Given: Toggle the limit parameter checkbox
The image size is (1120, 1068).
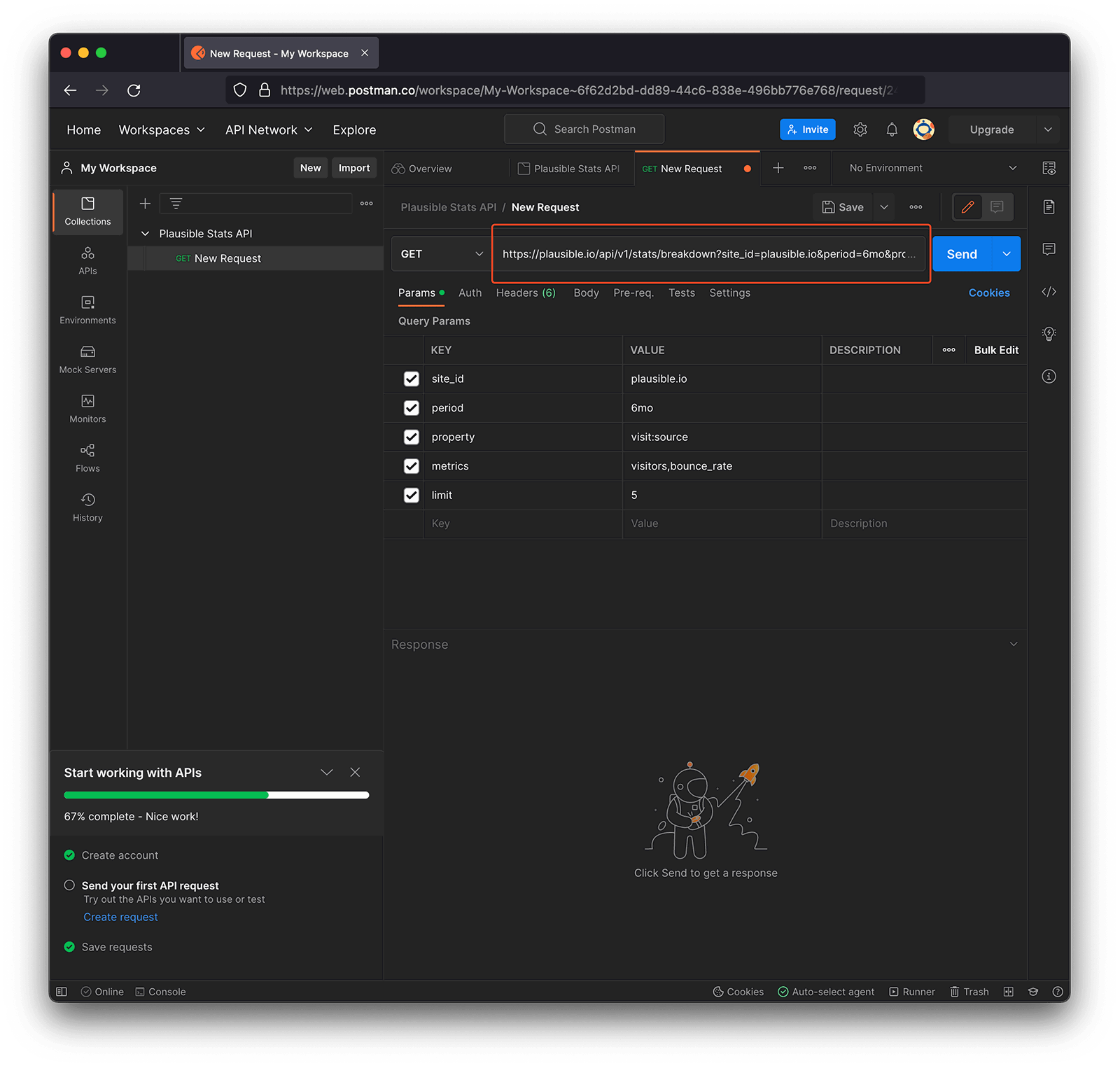Looking at the screenshot, I should [x=412, y=496].
